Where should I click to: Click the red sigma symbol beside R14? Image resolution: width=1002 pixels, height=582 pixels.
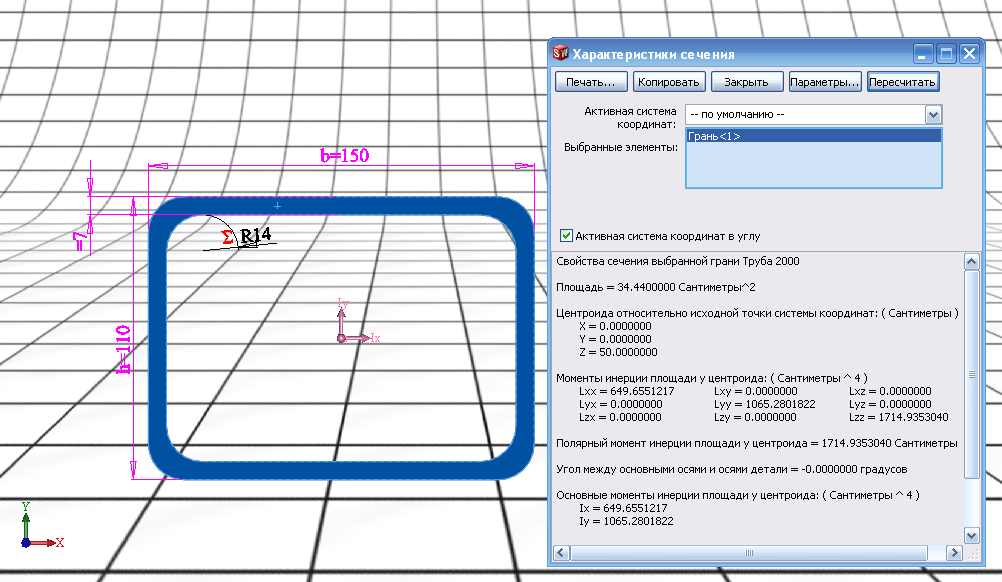(227, 236)
